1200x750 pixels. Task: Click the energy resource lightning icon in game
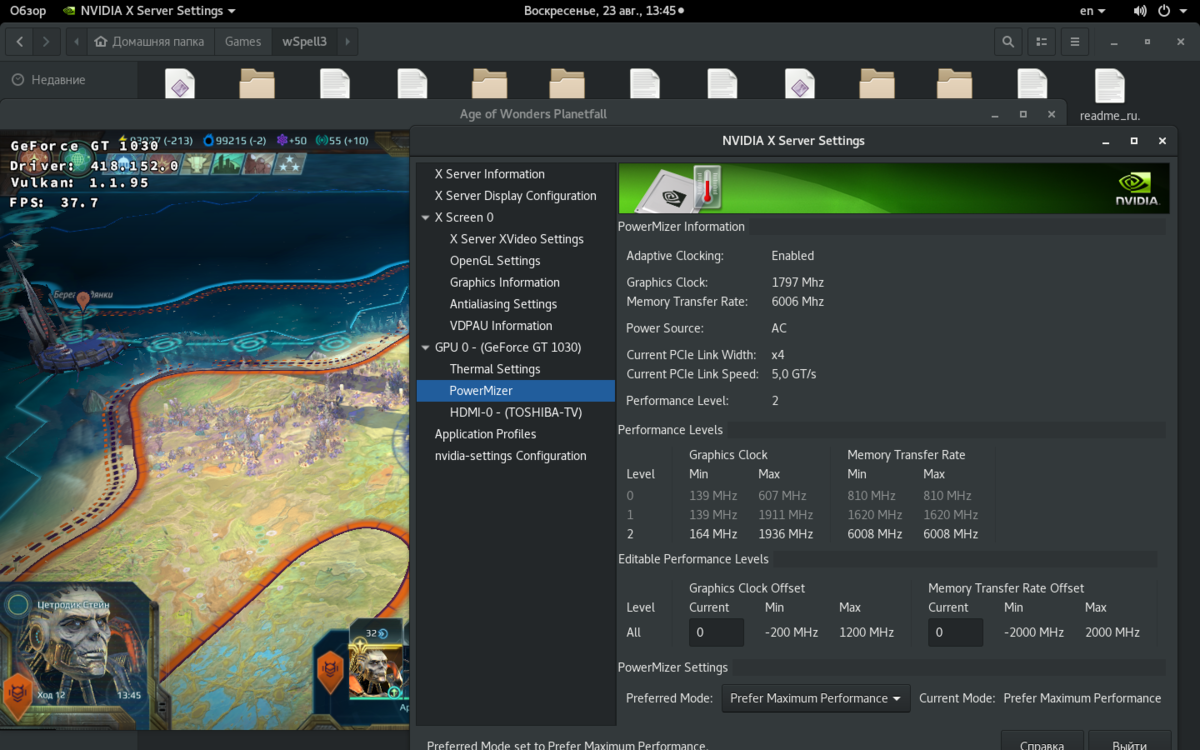[124, 140]
